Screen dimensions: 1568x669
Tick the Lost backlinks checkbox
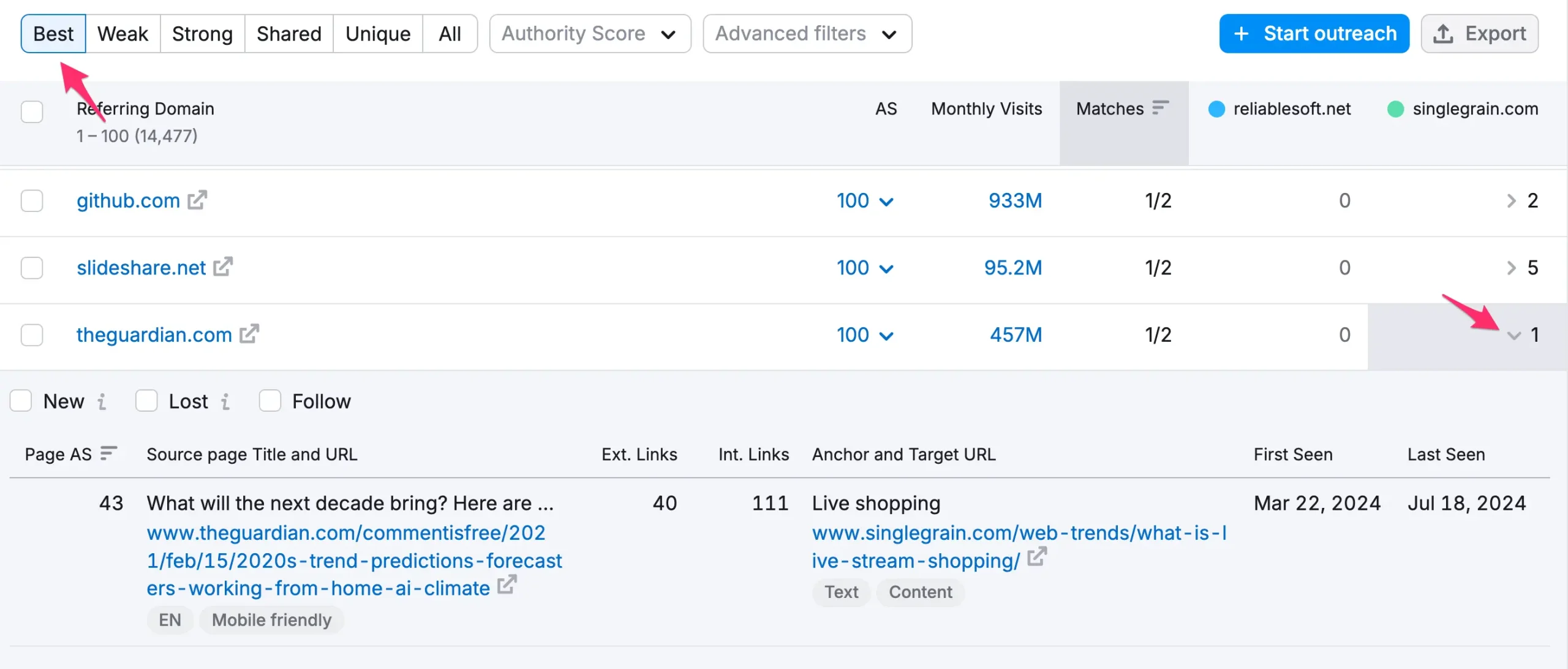point(146,401)
